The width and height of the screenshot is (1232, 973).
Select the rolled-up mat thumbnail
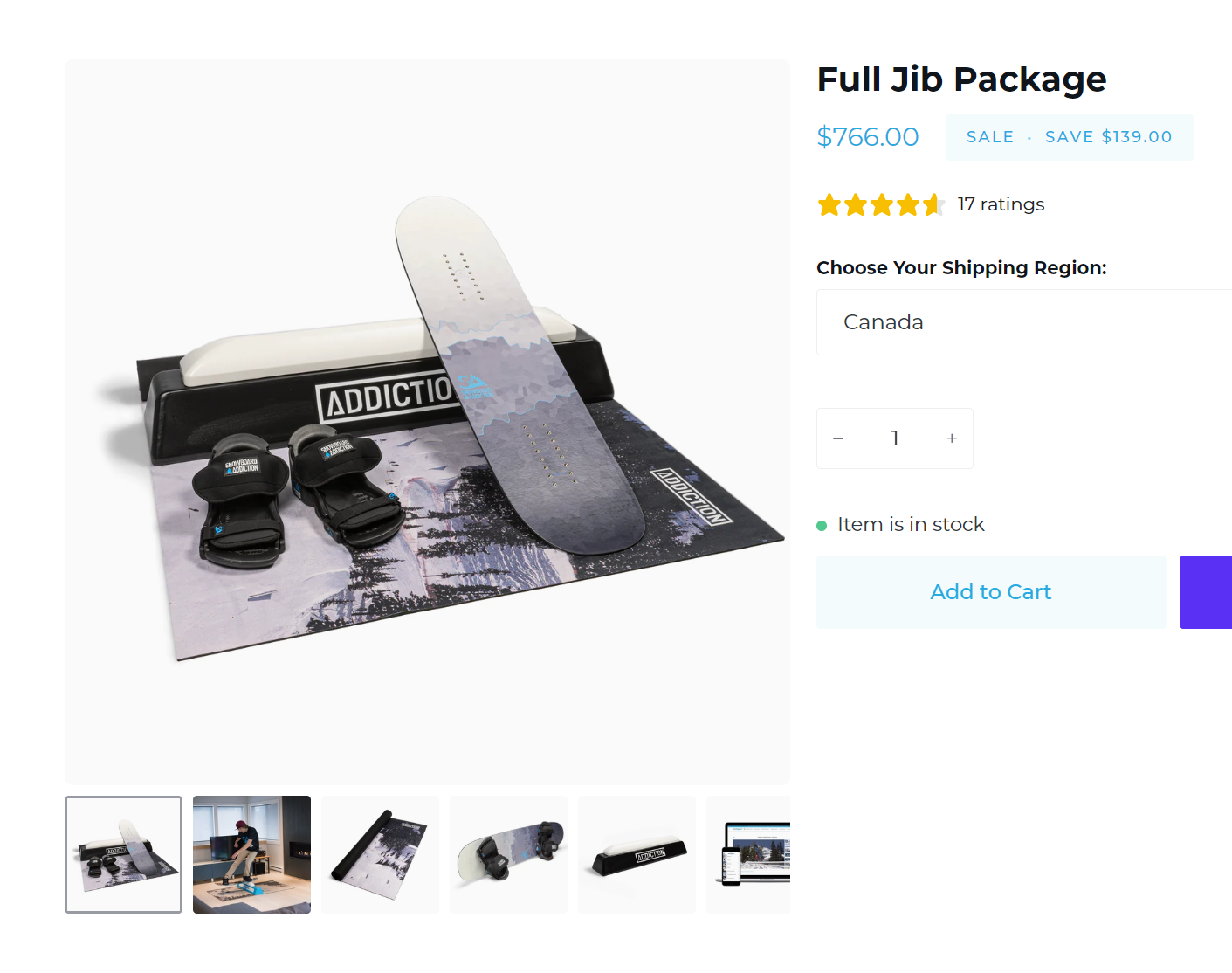[x=380, y=854]
